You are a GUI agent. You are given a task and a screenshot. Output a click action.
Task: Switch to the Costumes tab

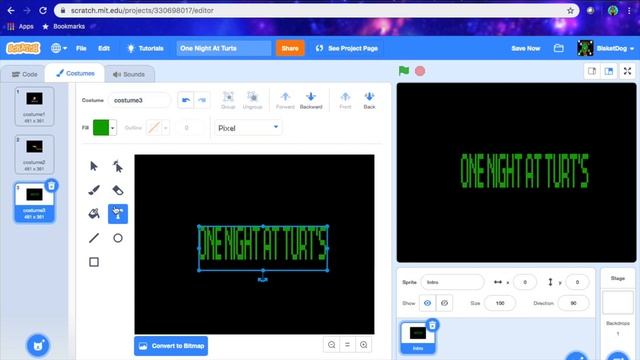(75, 73)
